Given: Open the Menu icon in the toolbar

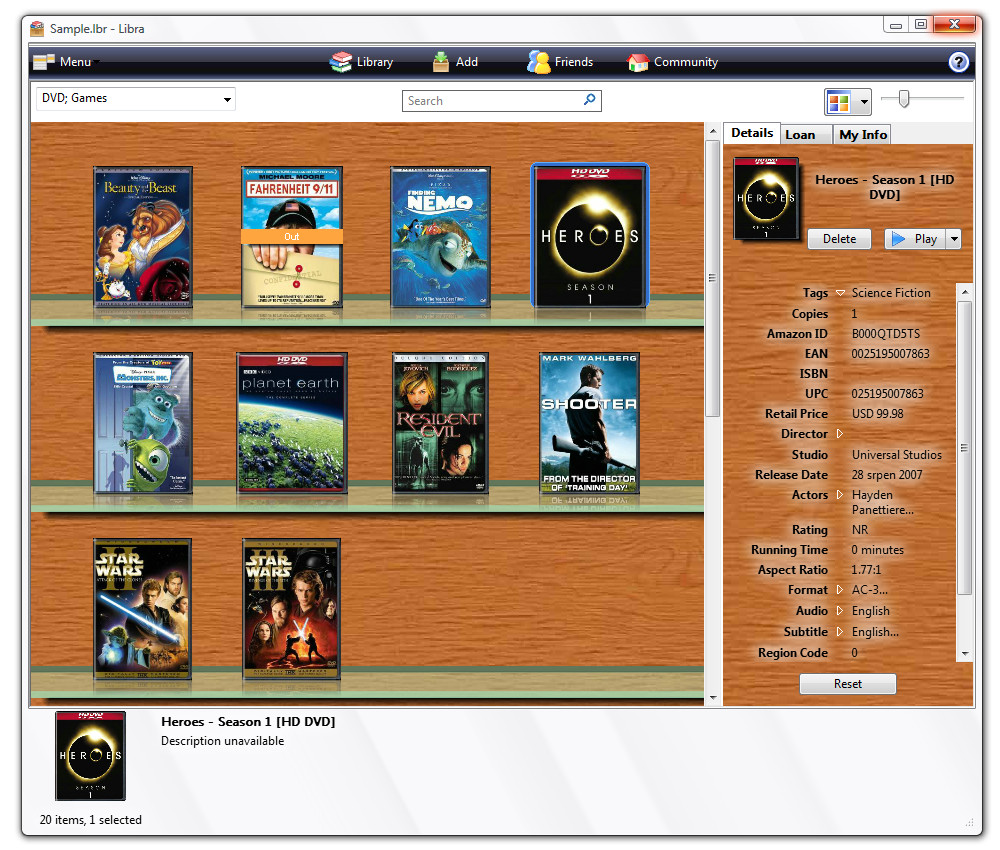Looking at the screenshot, I should pyautogui.click(x=43, y=62).
